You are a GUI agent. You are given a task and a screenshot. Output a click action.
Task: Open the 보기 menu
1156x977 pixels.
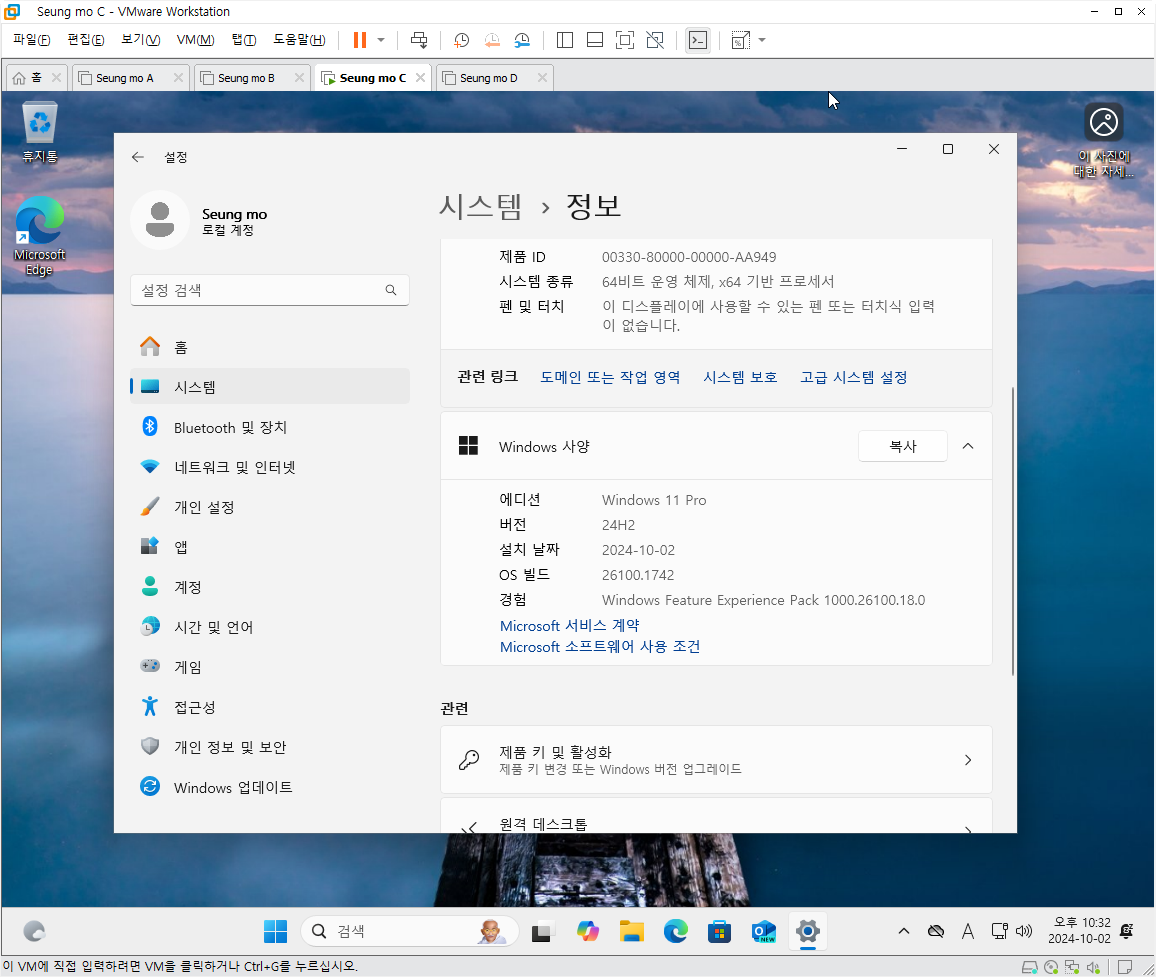click(x=141, y=40)
